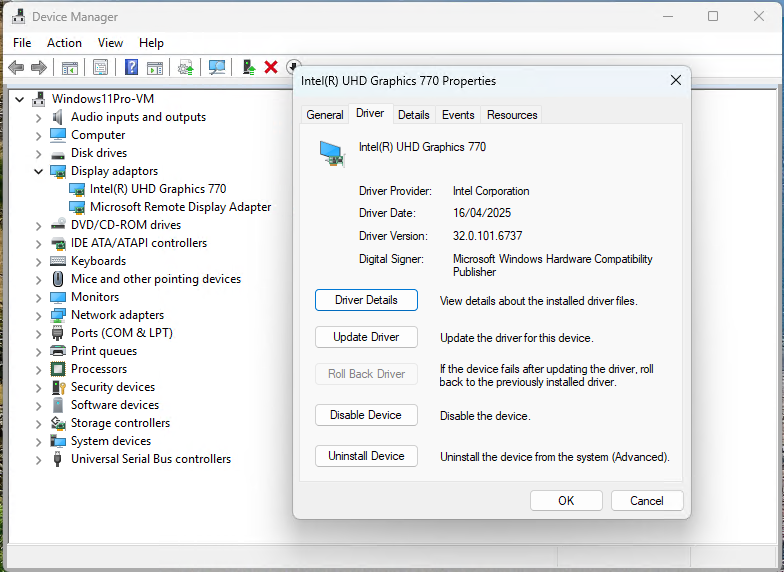The image size is (784, 572).
Task: Open the View menu
Action: pyautogui.click(x=110, y=43)
